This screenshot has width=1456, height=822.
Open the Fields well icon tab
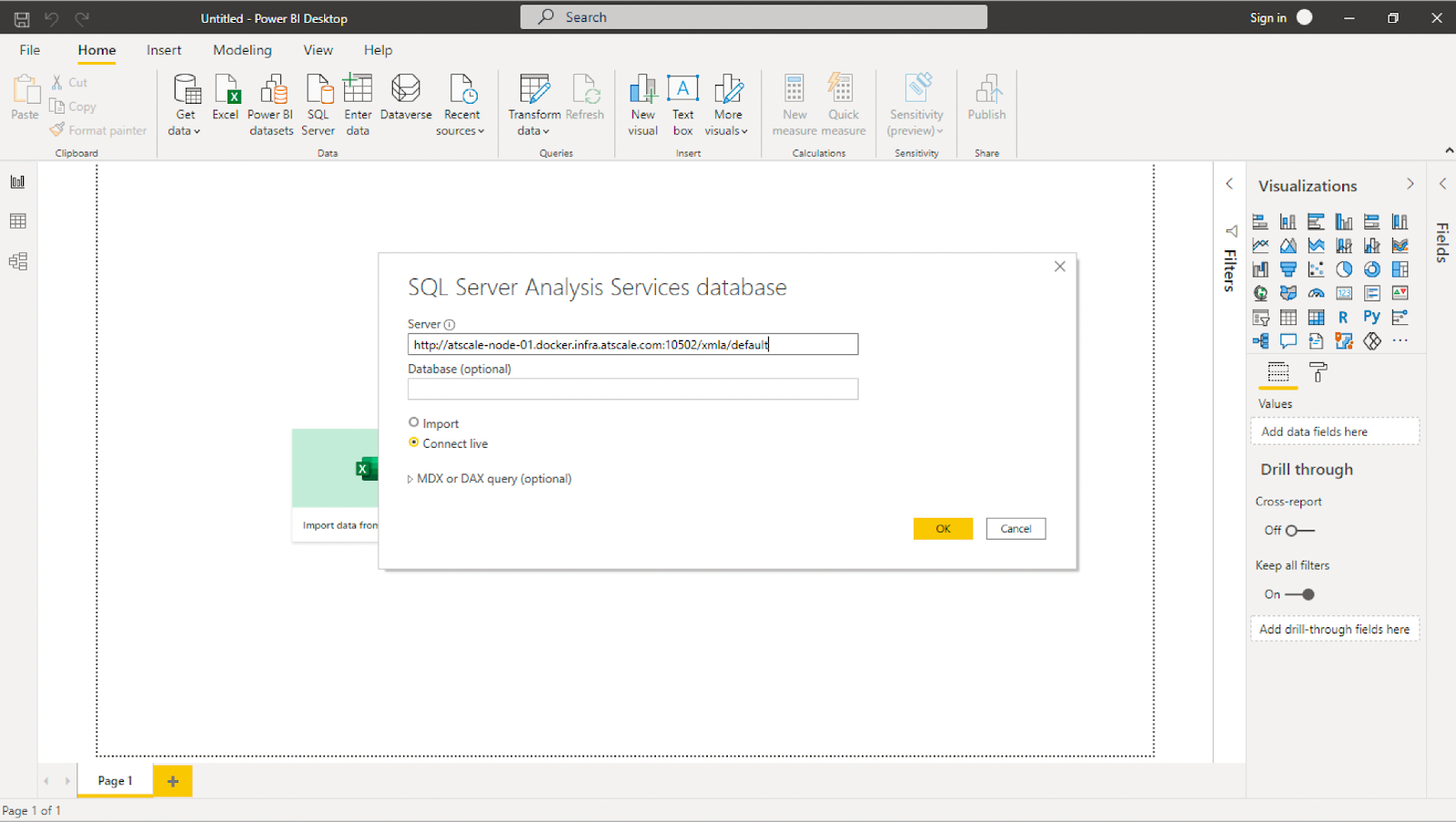click(x=1279, y=371)
